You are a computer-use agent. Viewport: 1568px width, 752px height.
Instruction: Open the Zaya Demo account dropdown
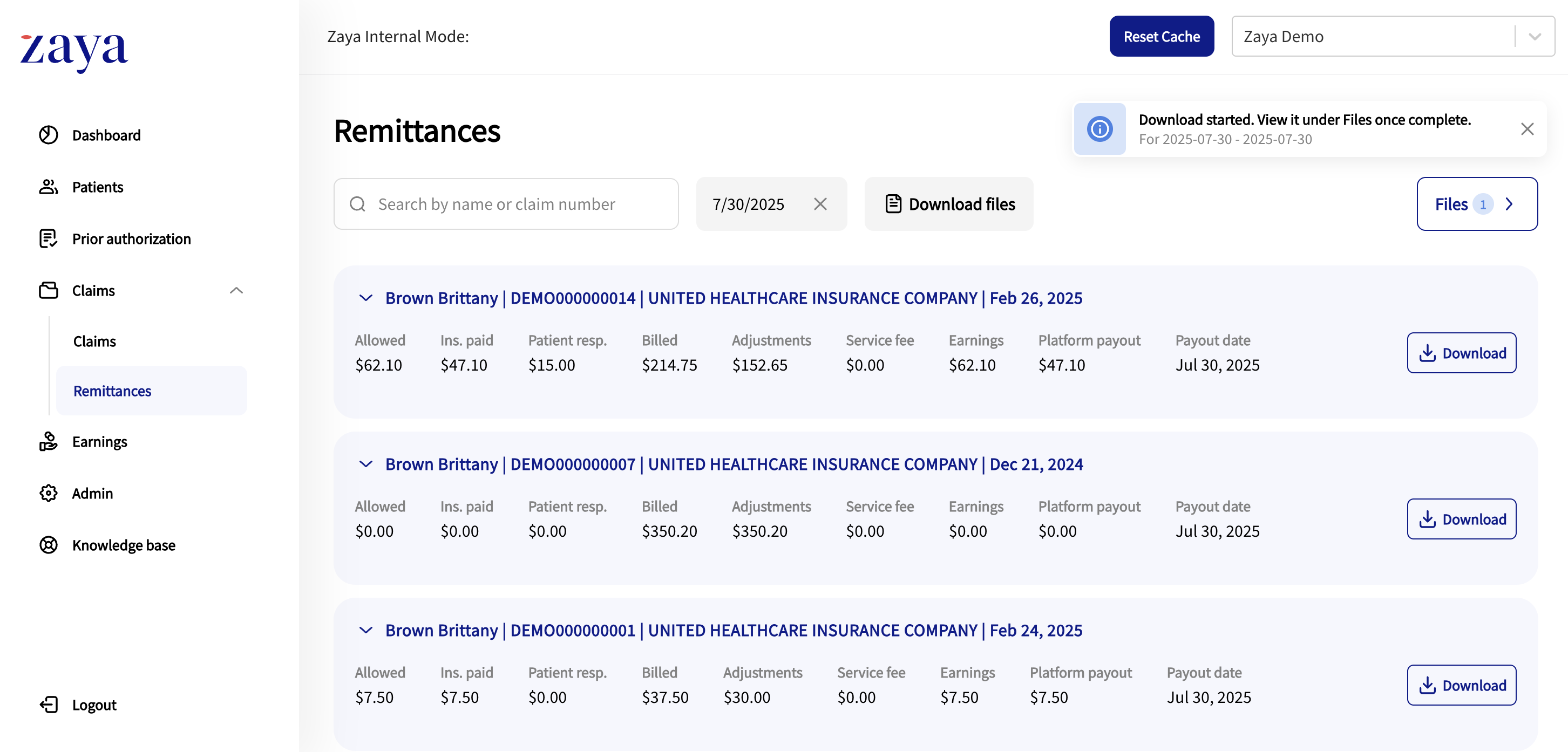1535,37
